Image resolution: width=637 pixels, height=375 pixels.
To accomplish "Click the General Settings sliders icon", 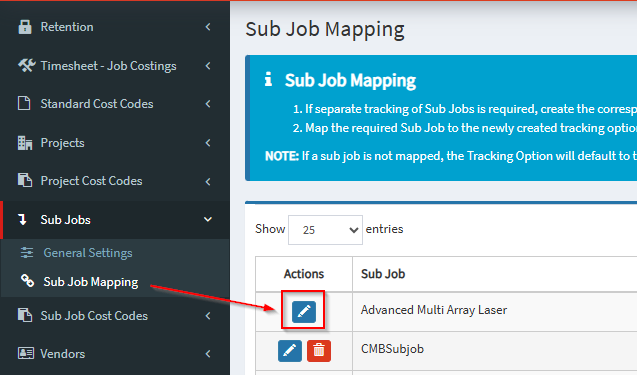I will click(27, 252).
